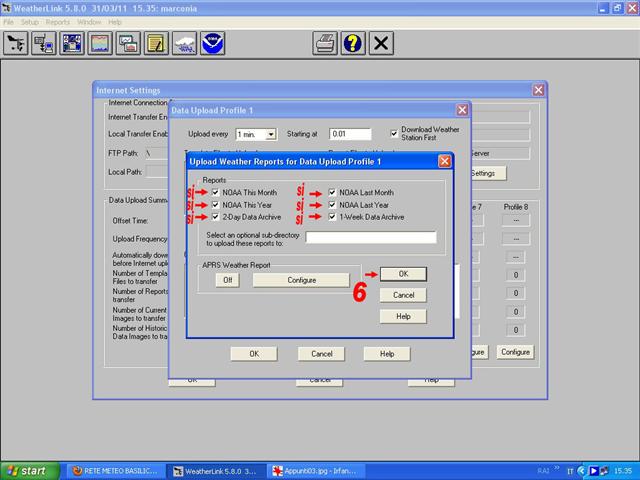Open the plot graph toolbar icon
640x480 pixels.
click(x=100, y=43)
